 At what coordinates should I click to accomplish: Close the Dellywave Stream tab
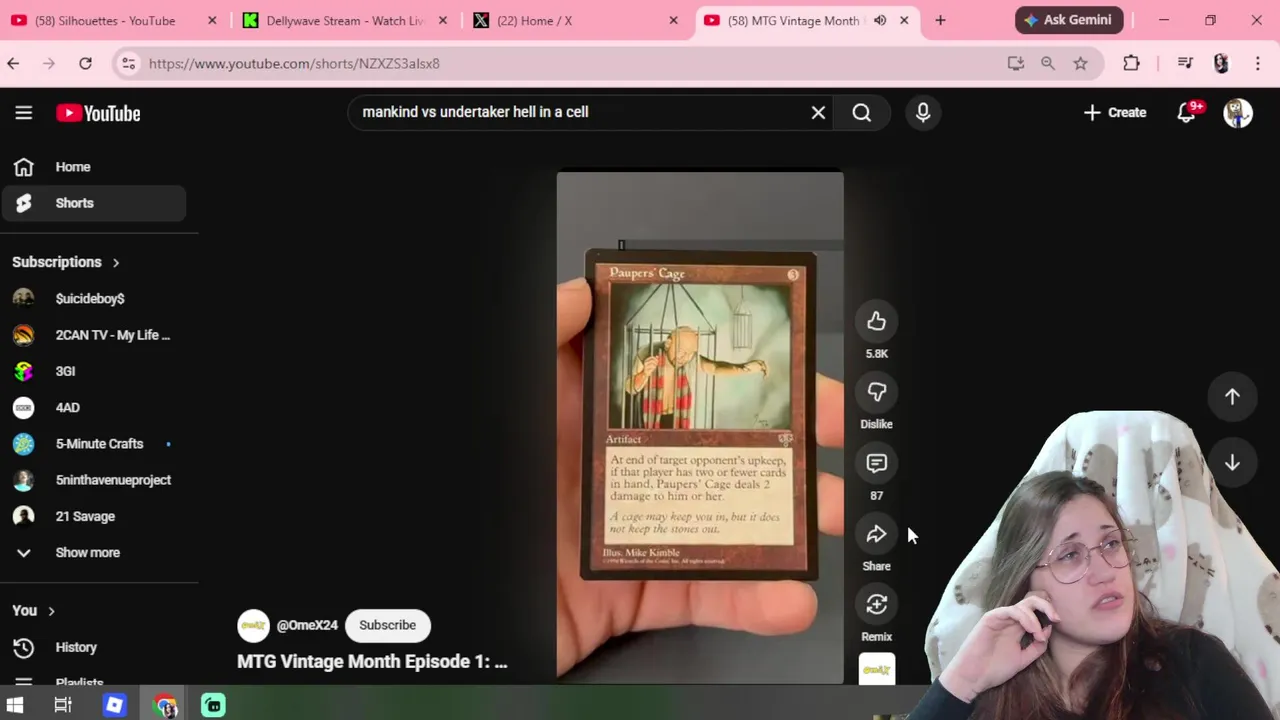click(443, 20)
